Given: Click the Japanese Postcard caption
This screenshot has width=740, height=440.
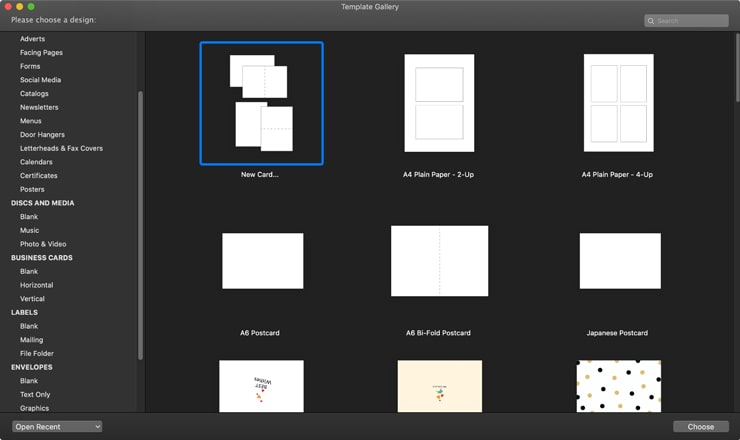Looking at the screenshot, I should click(x=617, y=333).
